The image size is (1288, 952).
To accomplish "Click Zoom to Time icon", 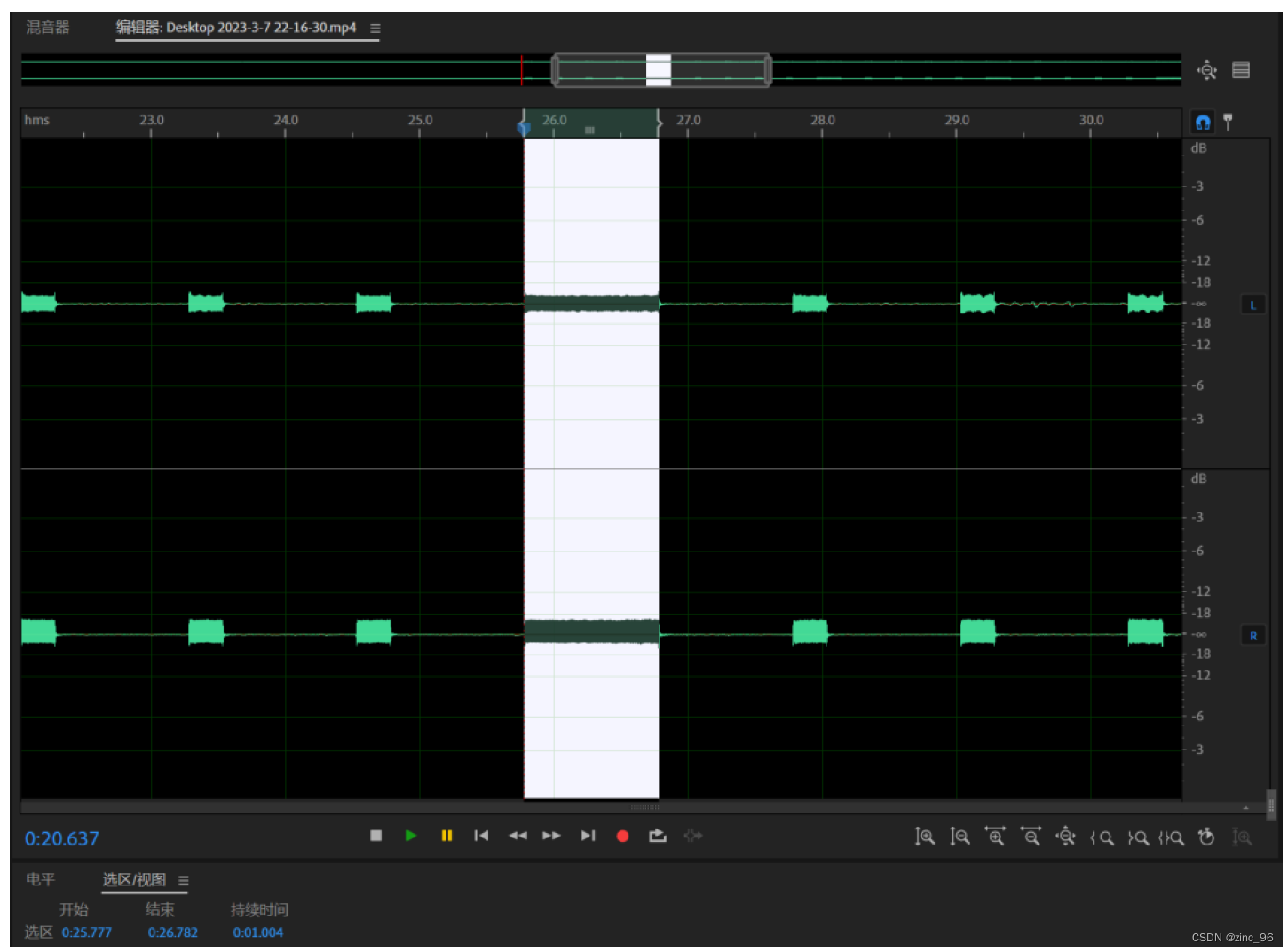I will (1206, 837).
